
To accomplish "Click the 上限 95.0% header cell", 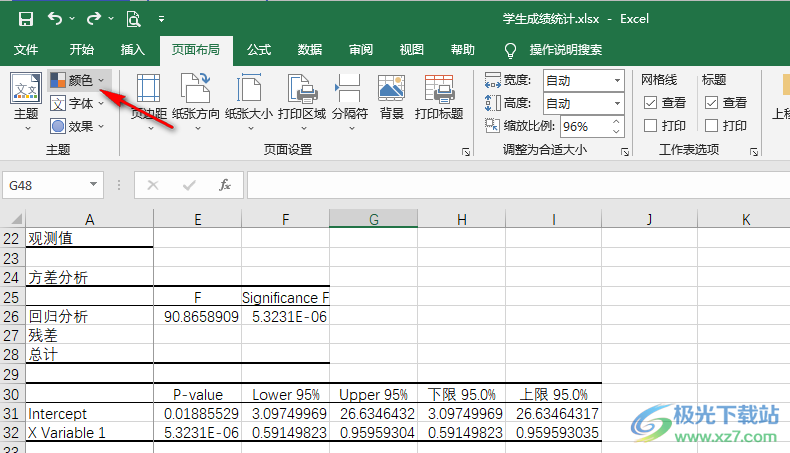I will coord(553,394).
